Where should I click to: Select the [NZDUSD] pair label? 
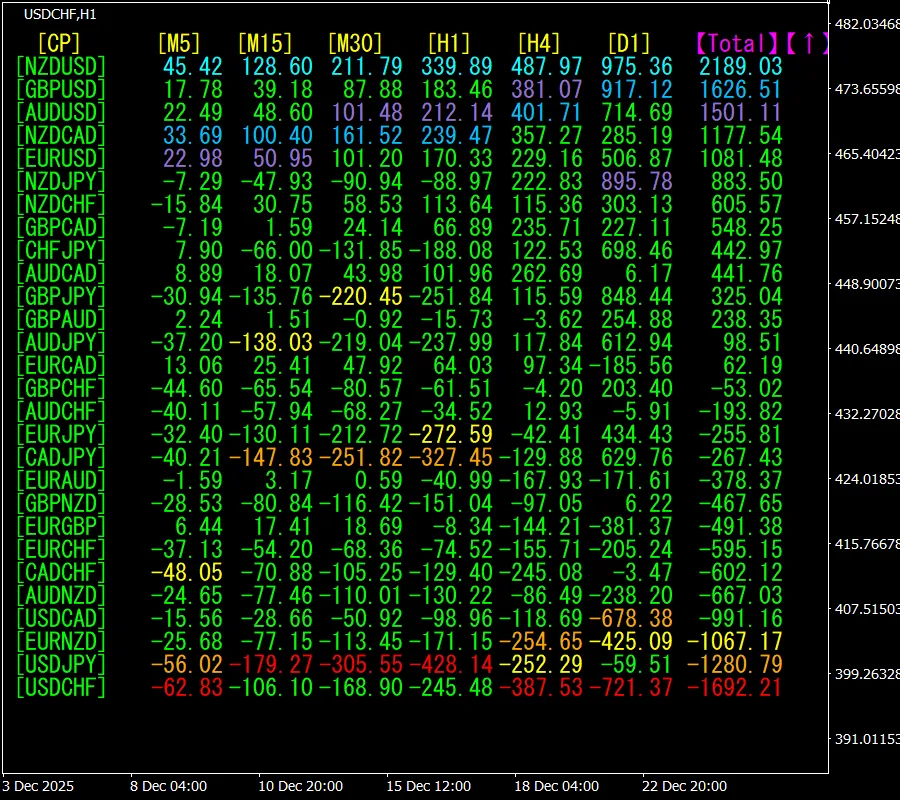point(61,66)
